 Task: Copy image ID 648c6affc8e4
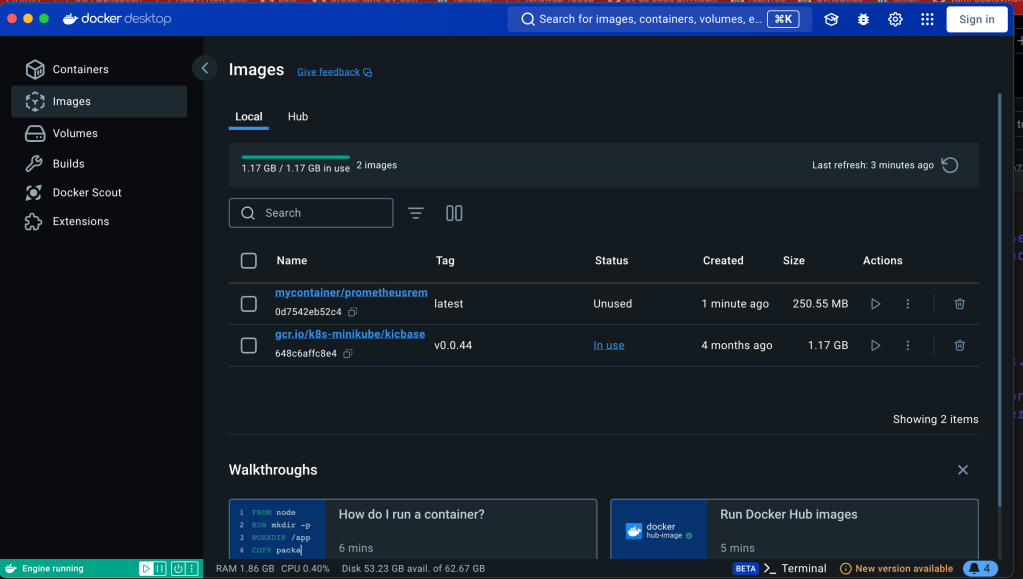pyautogui.click(x=348, y=354)
